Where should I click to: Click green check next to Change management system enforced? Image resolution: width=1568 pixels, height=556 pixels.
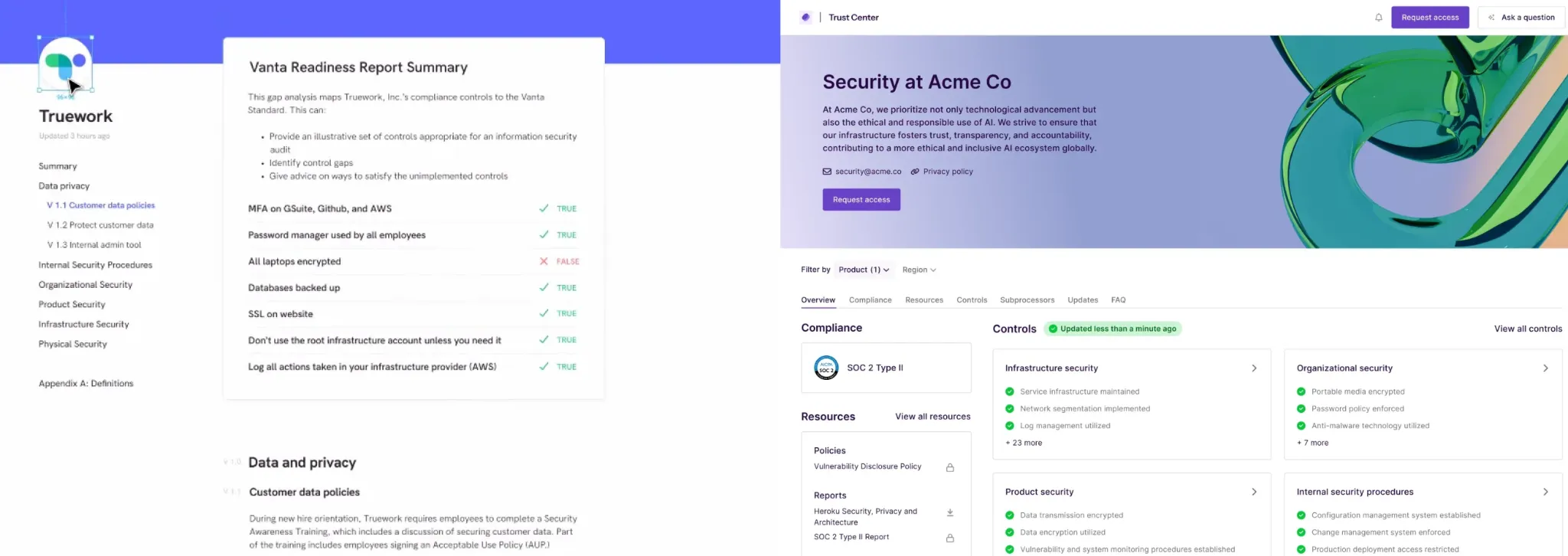pos(1301,532)
